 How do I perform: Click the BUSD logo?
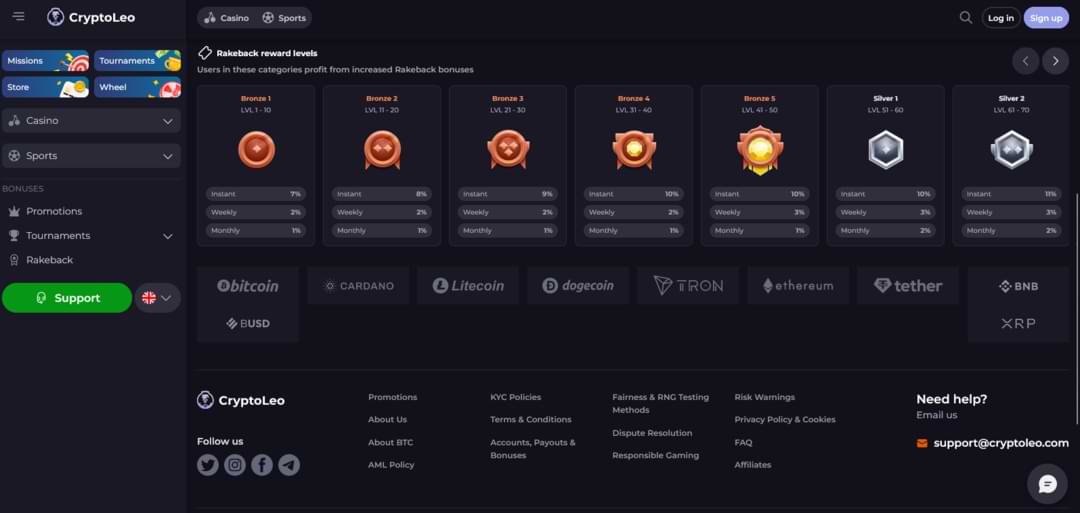coord(248,323)
